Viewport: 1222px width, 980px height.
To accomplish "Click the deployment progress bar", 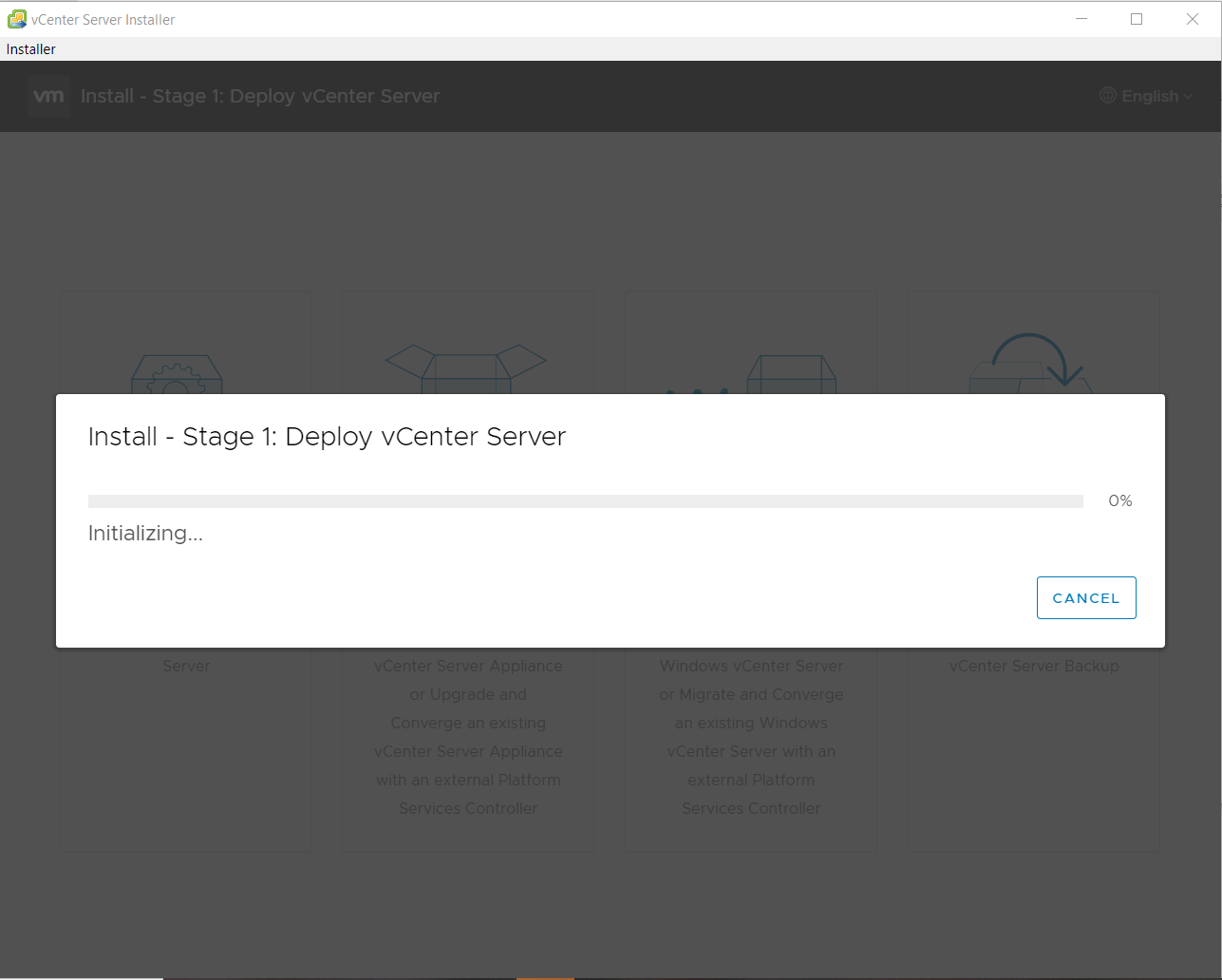I will coord(585,501).
